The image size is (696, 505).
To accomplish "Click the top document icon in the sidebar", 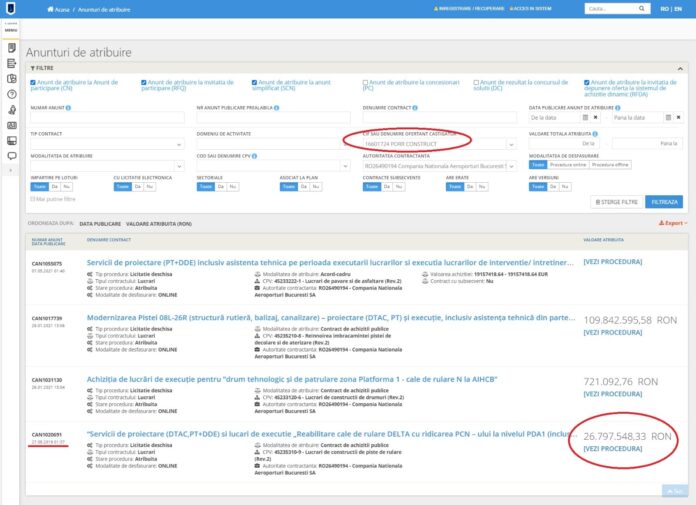I will tap(11, 47).
